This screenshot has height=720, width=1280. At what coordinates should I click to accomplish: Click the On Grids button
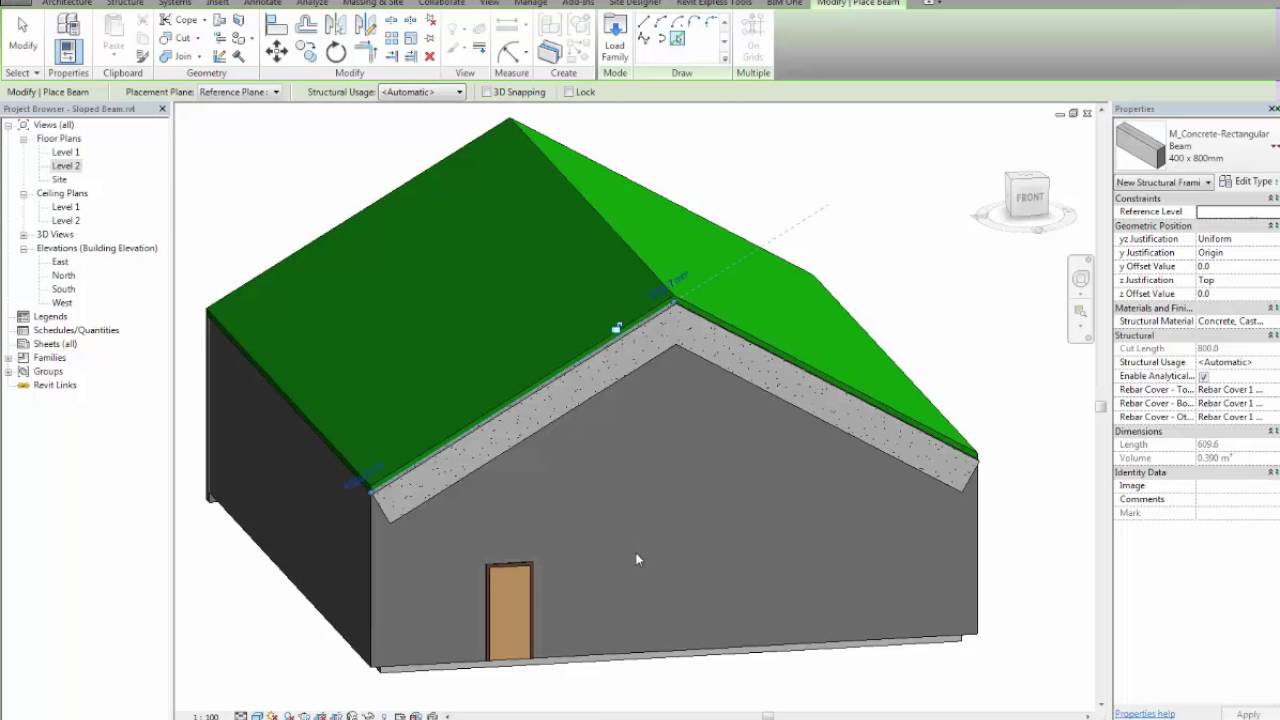coord(753,38)
